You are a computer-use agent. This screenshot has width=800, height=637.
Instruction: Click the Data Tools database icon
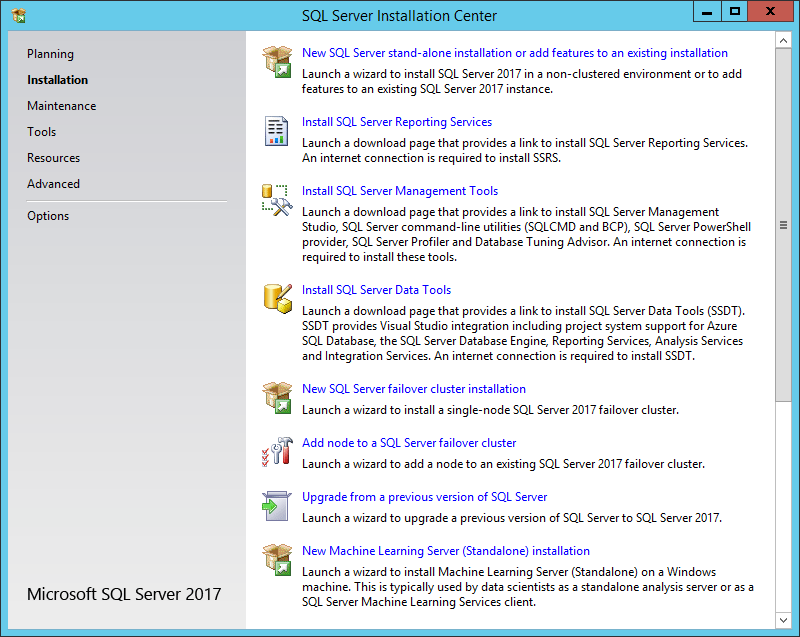[x=278, y=299]
